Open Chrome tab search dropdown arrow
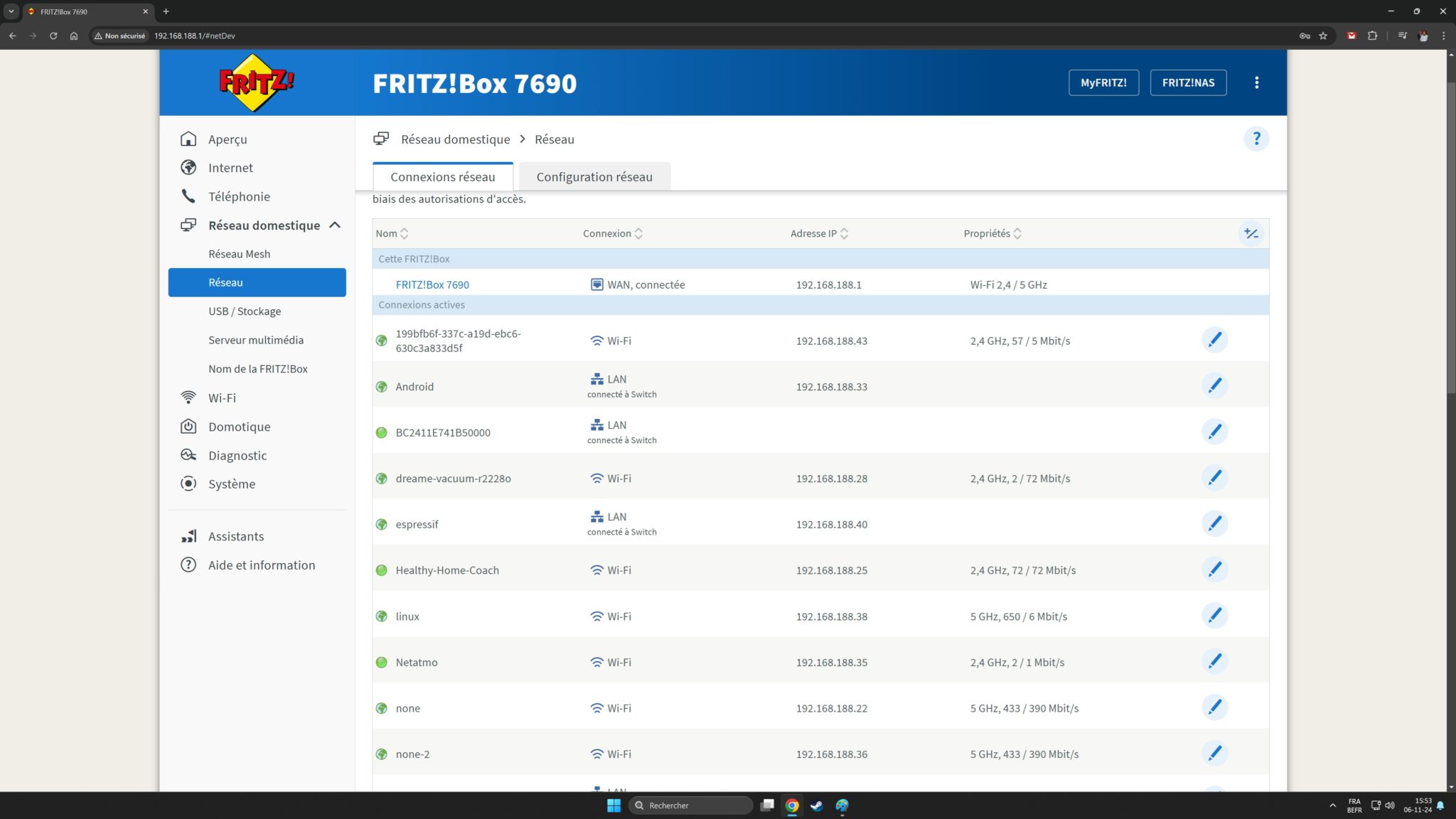The image size is (1456, 819). (11, 11)
